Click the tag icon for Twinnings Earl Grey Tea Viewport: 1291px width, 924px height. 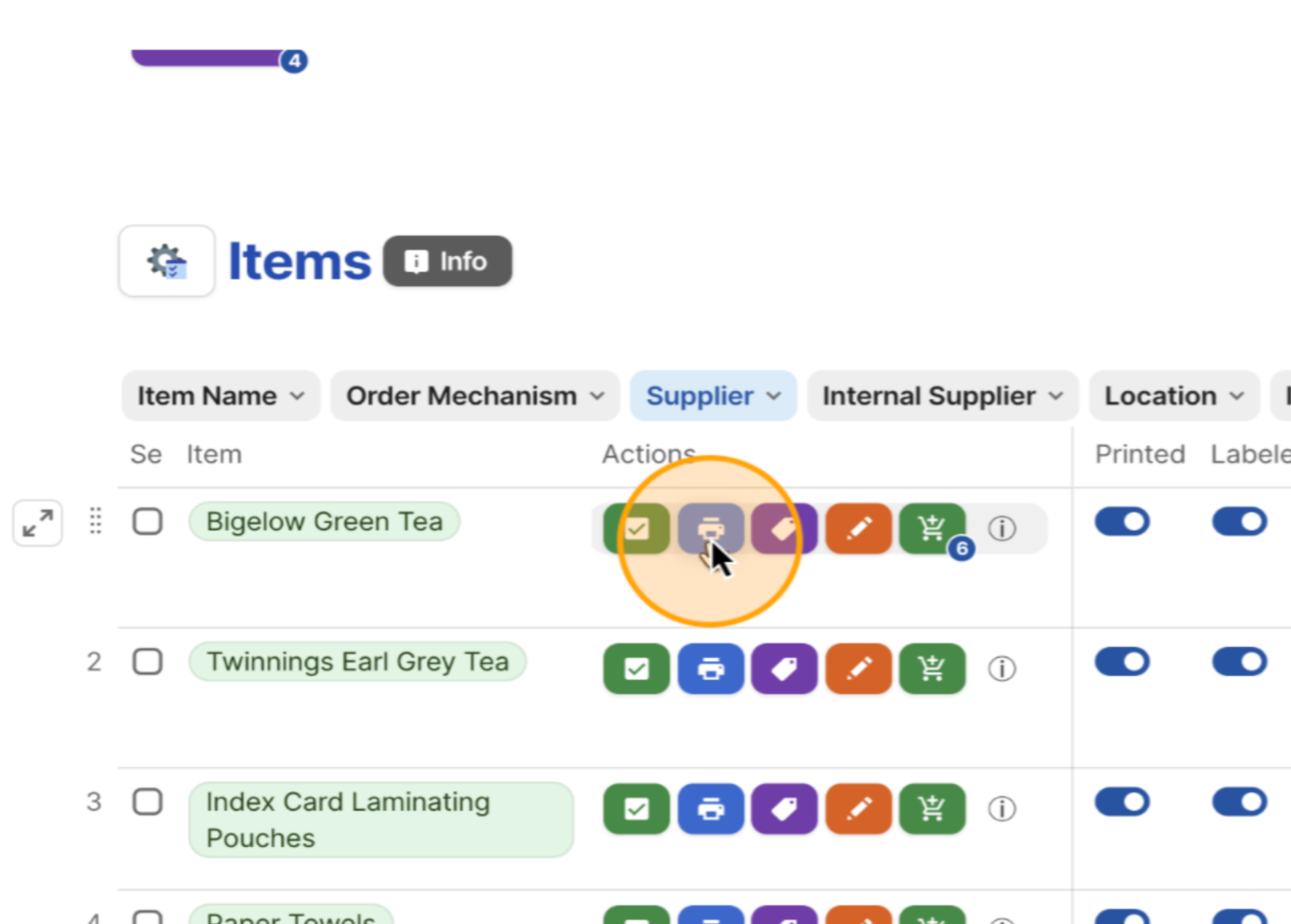[784, 669]
